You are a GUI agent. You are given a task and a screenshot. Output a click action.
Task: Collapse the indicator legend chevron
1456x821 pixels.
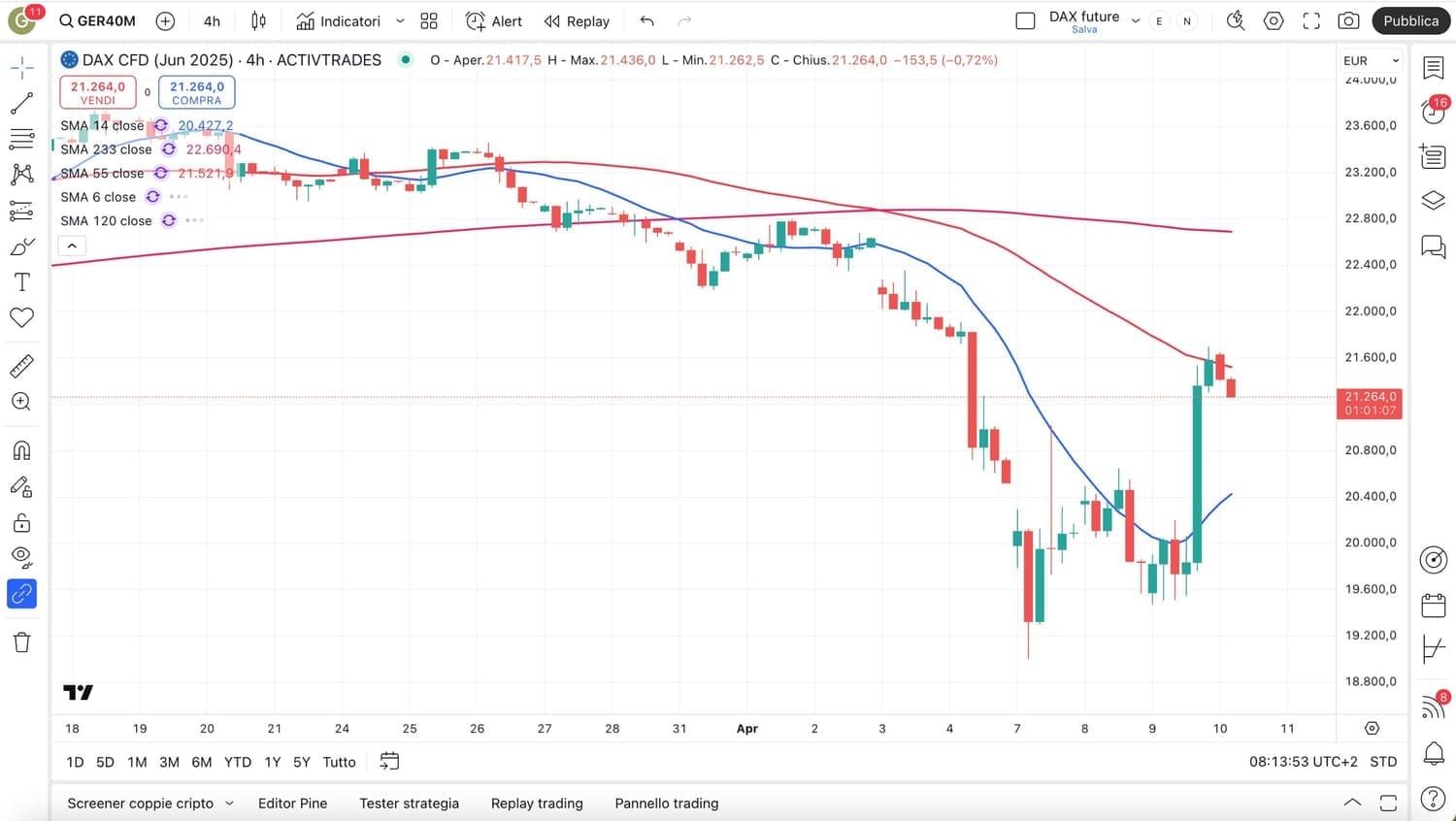click(x=72, y=246)
